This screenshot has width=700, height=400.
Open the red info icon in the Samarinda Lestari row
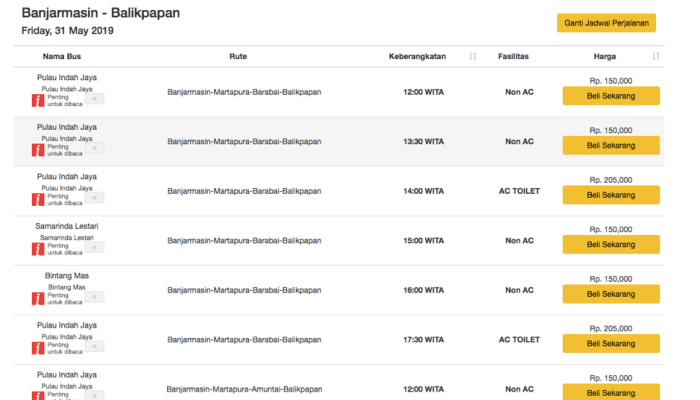(x=38, y=249)
